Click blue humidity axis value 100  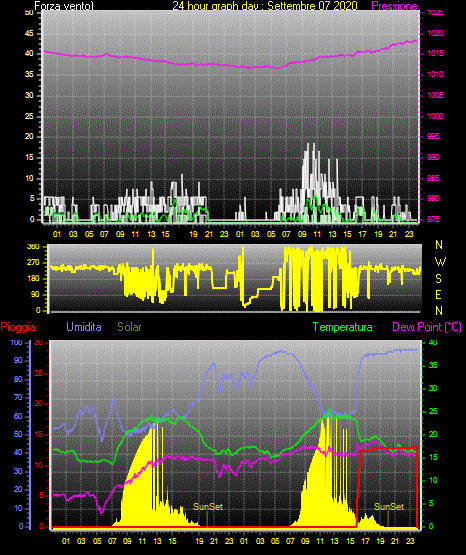pyautogui.click(x=17, y=342)
